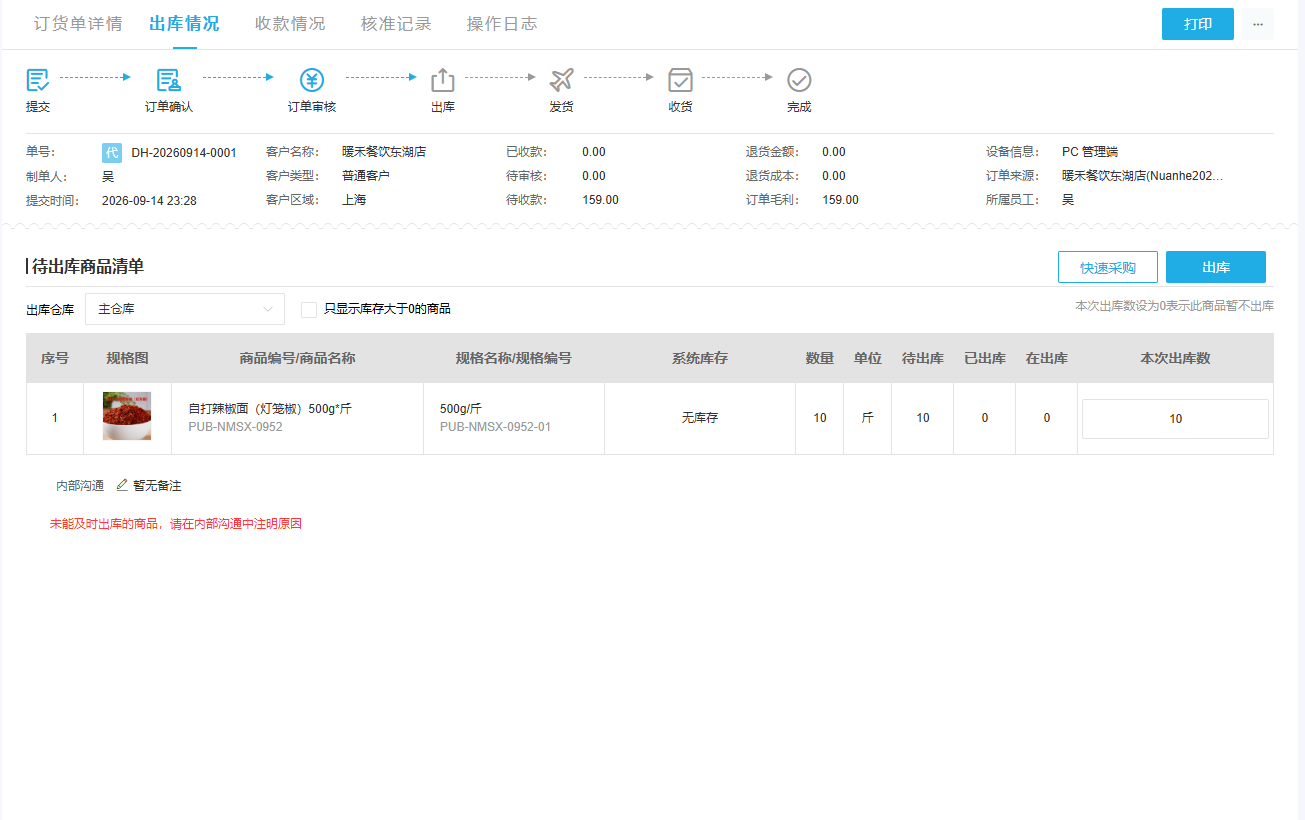Click the 商品编号/商品名称 column header
Image resolution: width=1305 pixels, height=820 pixels.
click(x=297, y=358)
